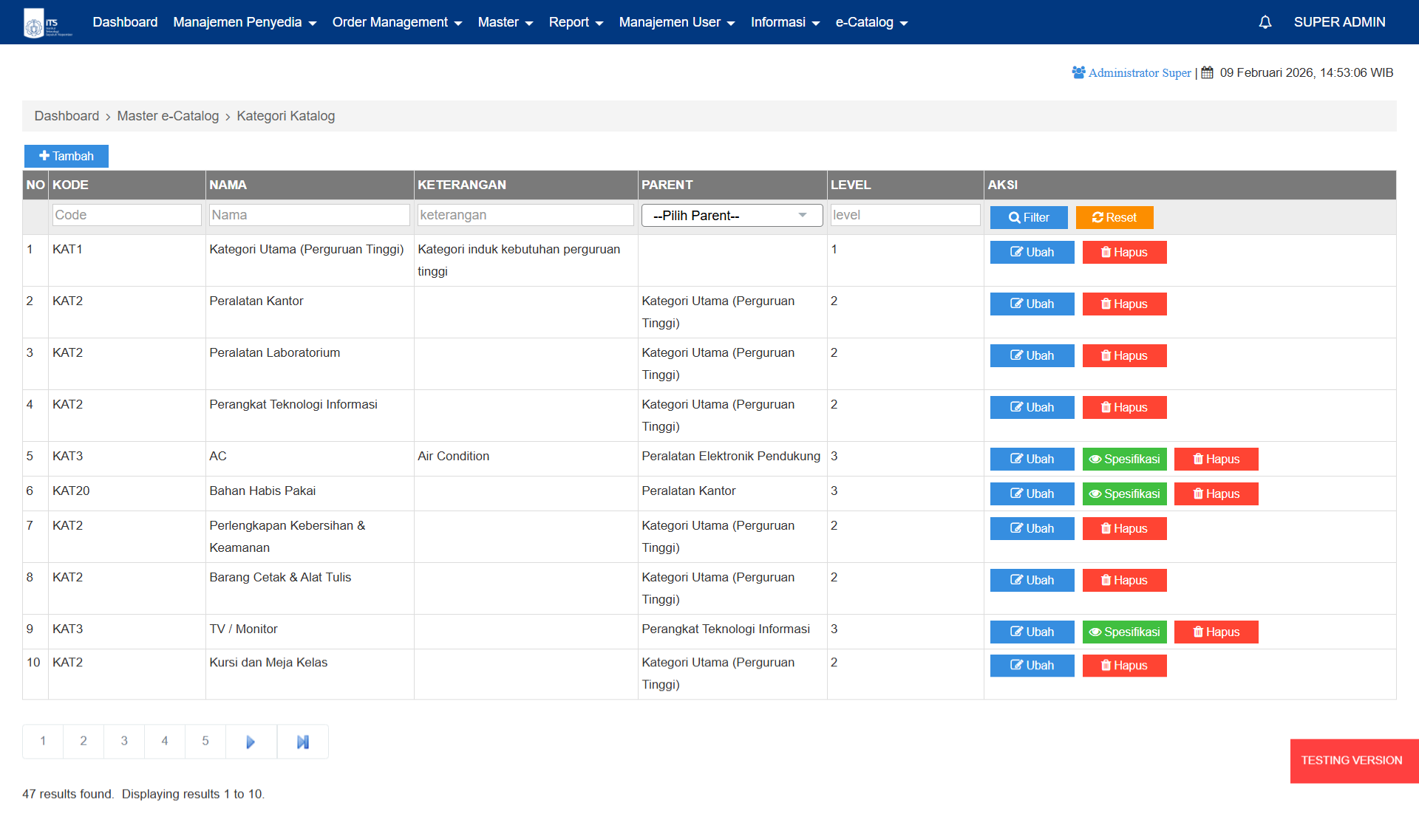Go to next page arrow in pagination

(x=251, y=742)
